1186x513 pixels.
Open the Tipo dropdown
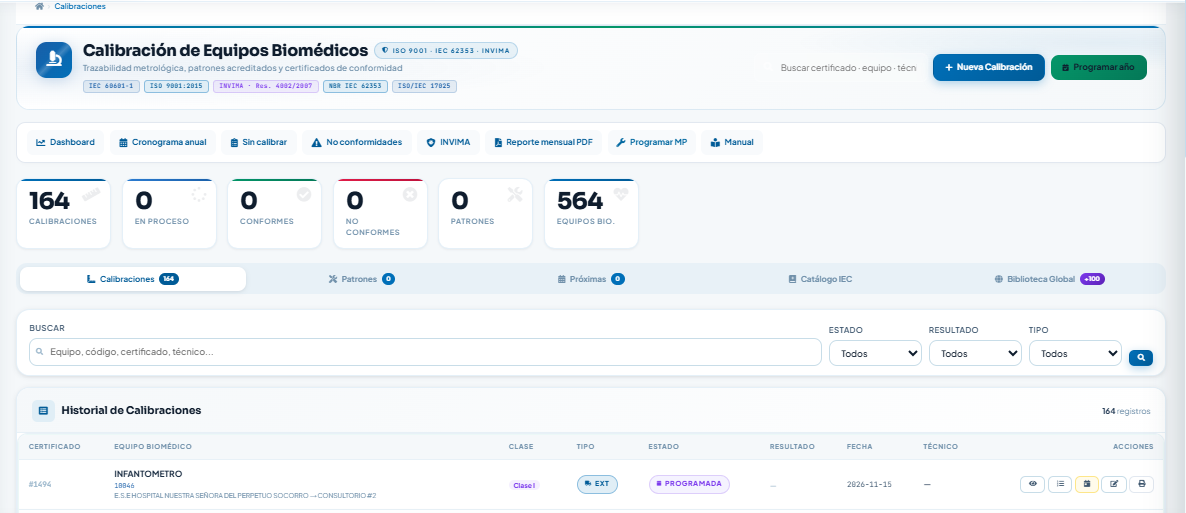click(x=1075, y=353)
